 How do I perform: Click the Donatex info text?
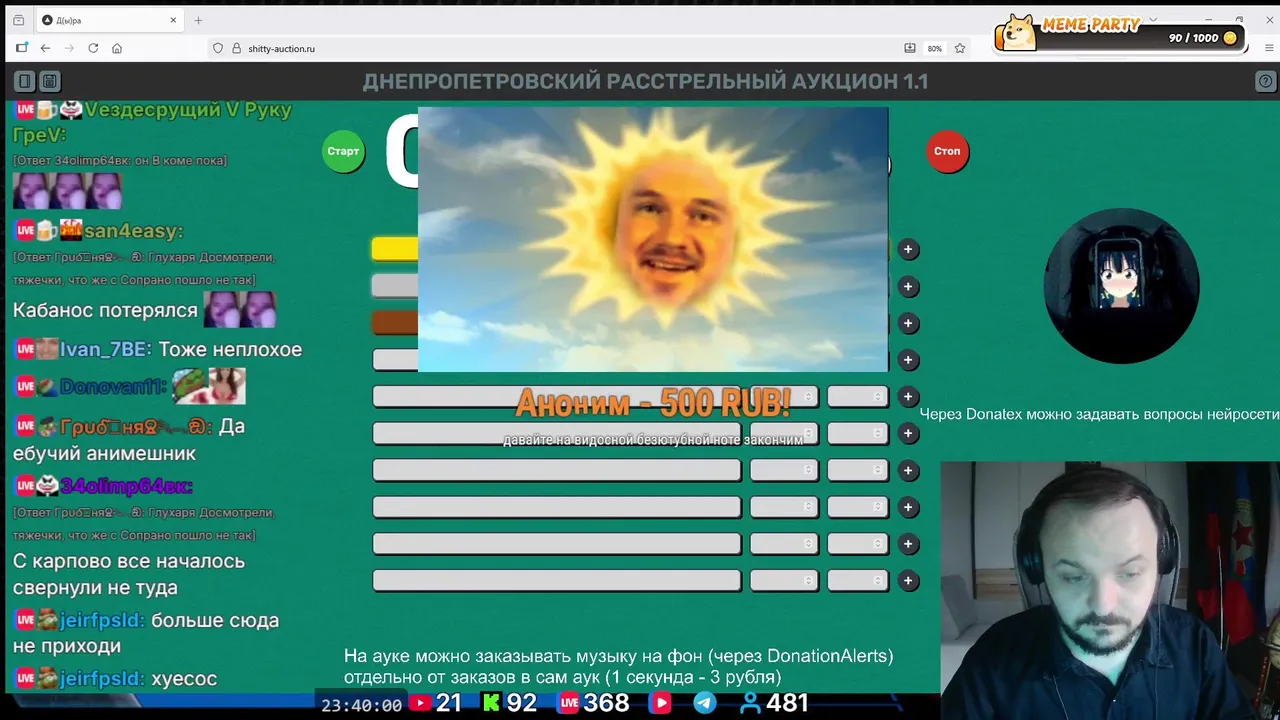coord(1099,414)
